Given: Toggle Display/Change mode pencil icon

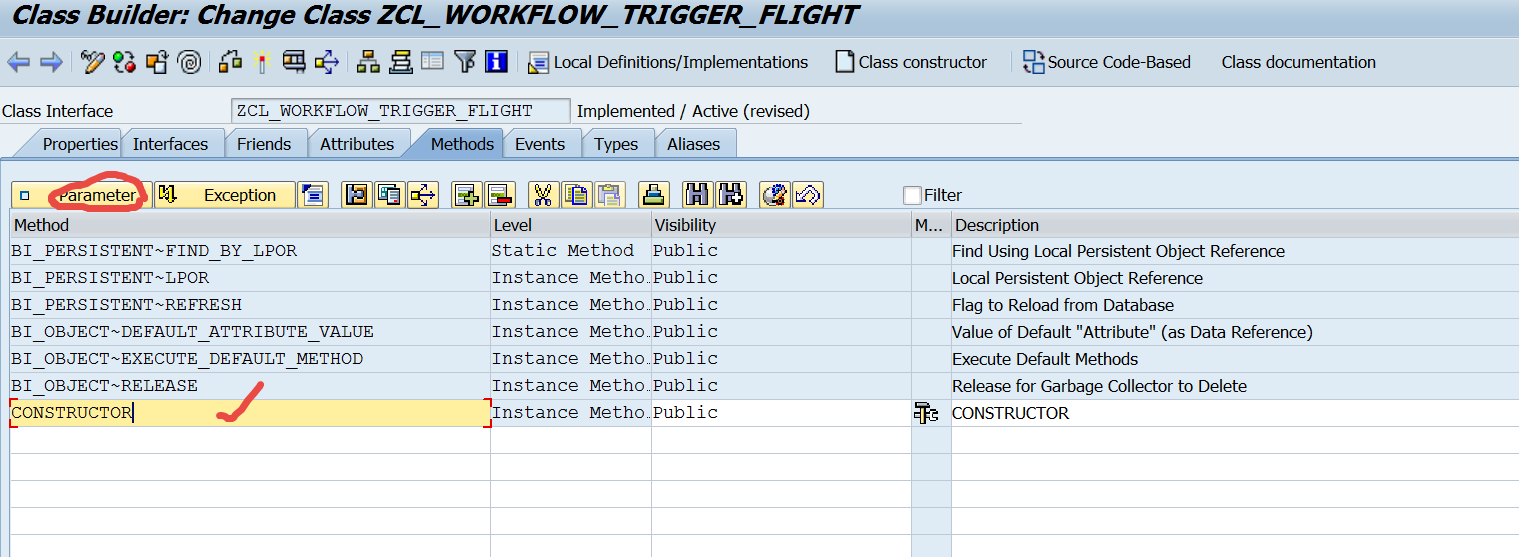Looking at the screenshot, I should [93, 62].
